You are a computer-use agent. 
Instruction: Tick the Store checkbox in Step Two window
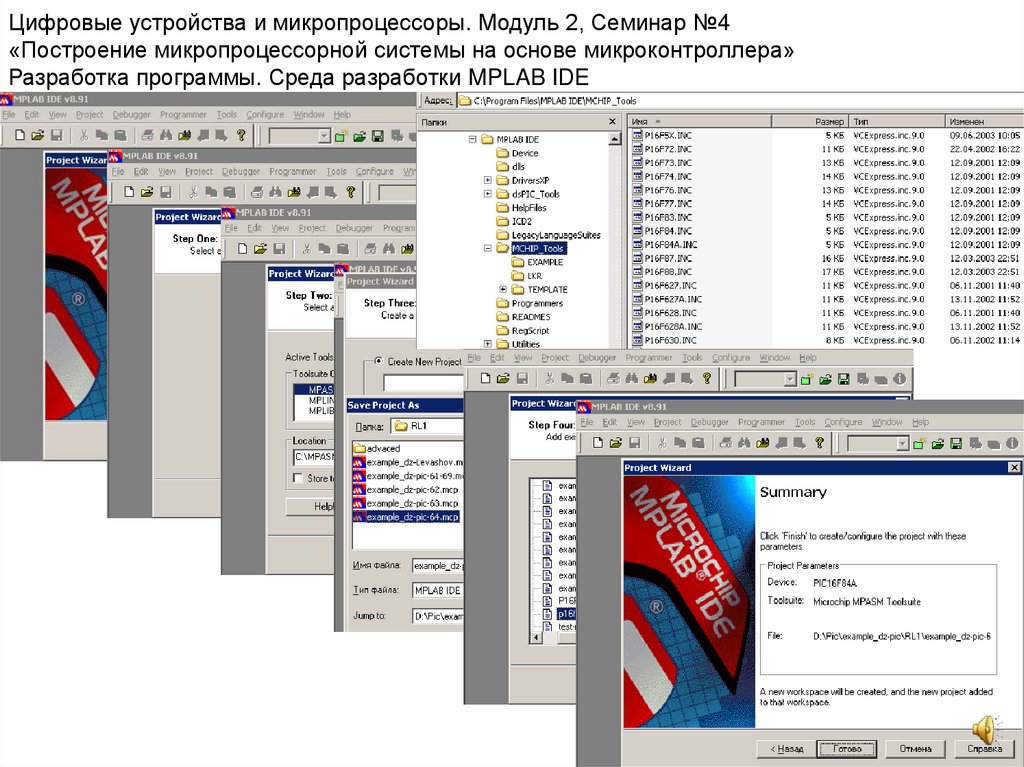(x=298, y=478)
